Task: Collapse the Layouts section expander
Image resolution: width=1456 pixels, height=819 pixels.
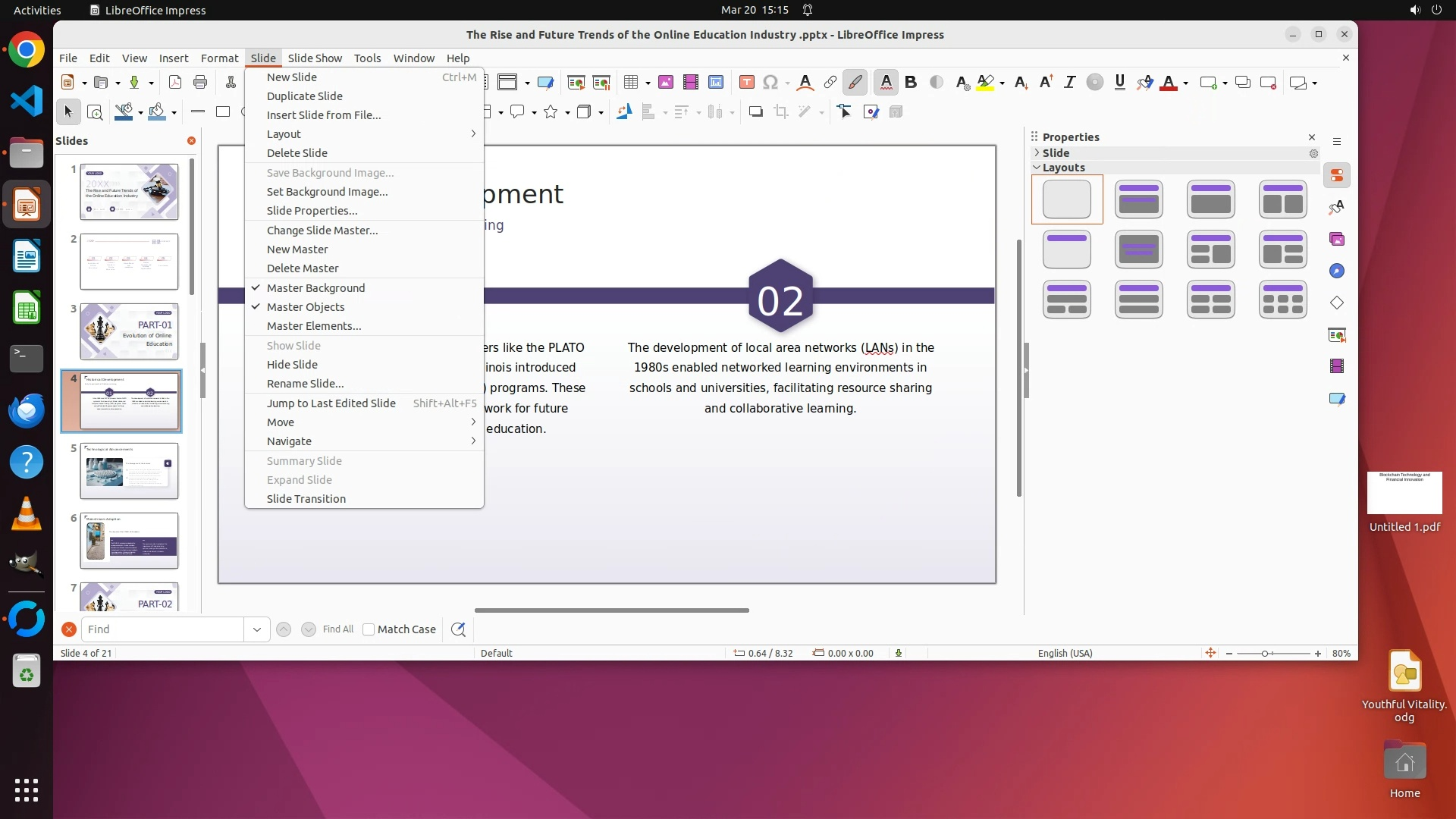Action: [1037, 168]
